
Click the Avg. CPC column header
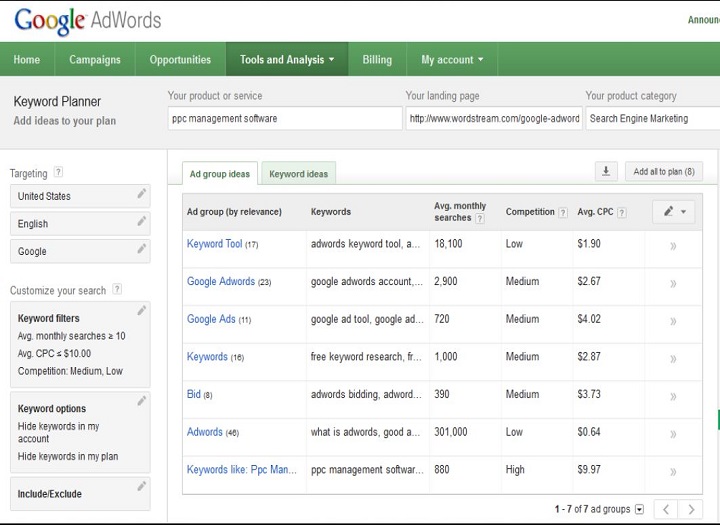pyautogui.click(x=595, y=212)
